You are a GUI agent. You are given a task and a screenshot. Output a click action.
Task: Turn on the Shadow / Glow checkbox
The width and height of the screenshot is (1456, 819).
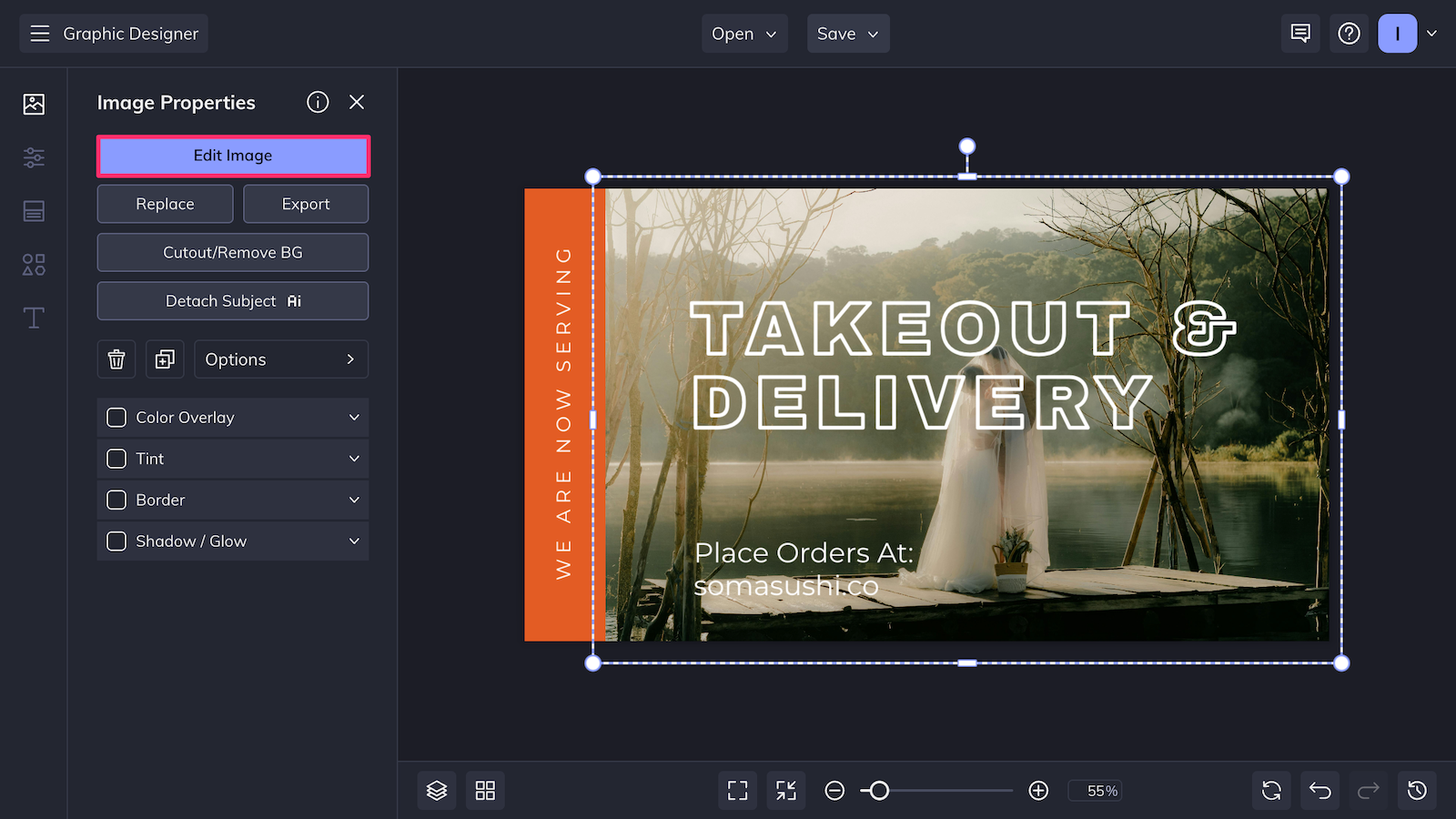tap(116, 541)
